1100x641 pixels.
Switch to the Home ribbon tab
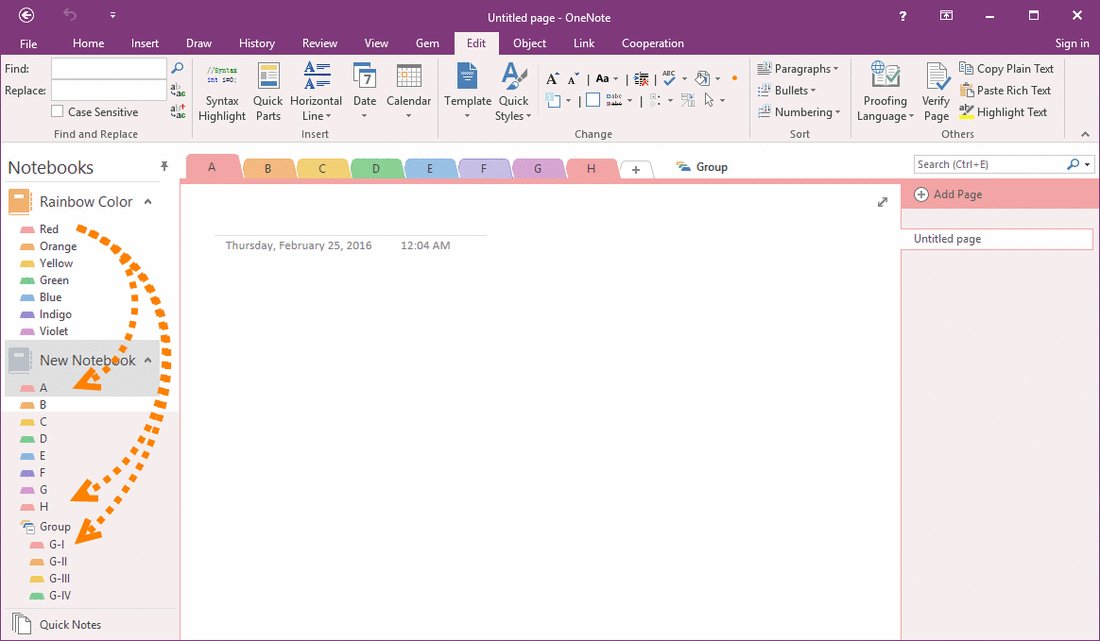pos(88,43)
